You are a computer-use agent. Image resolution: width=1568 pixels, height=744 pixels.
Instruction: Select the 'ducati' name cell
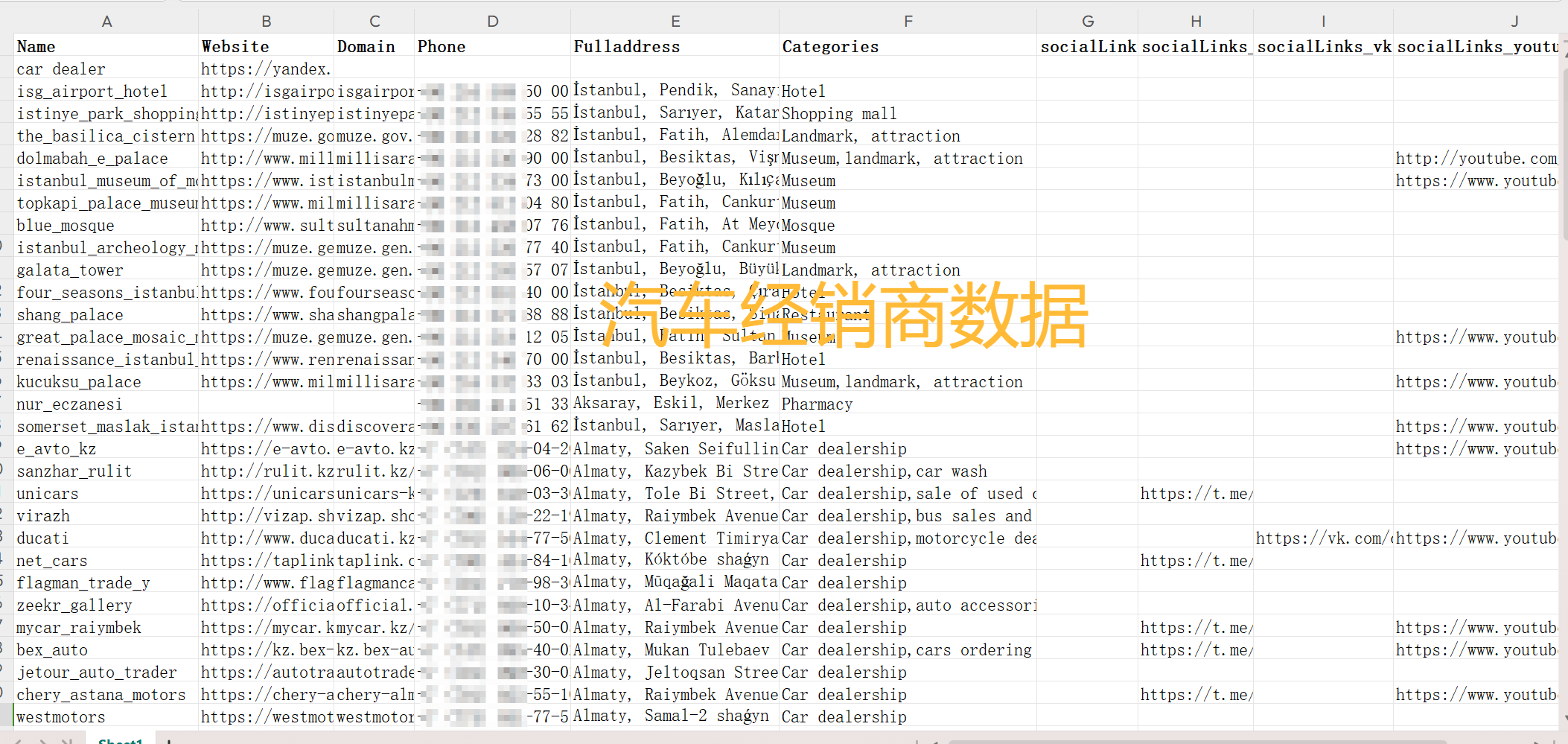point(106,538)
